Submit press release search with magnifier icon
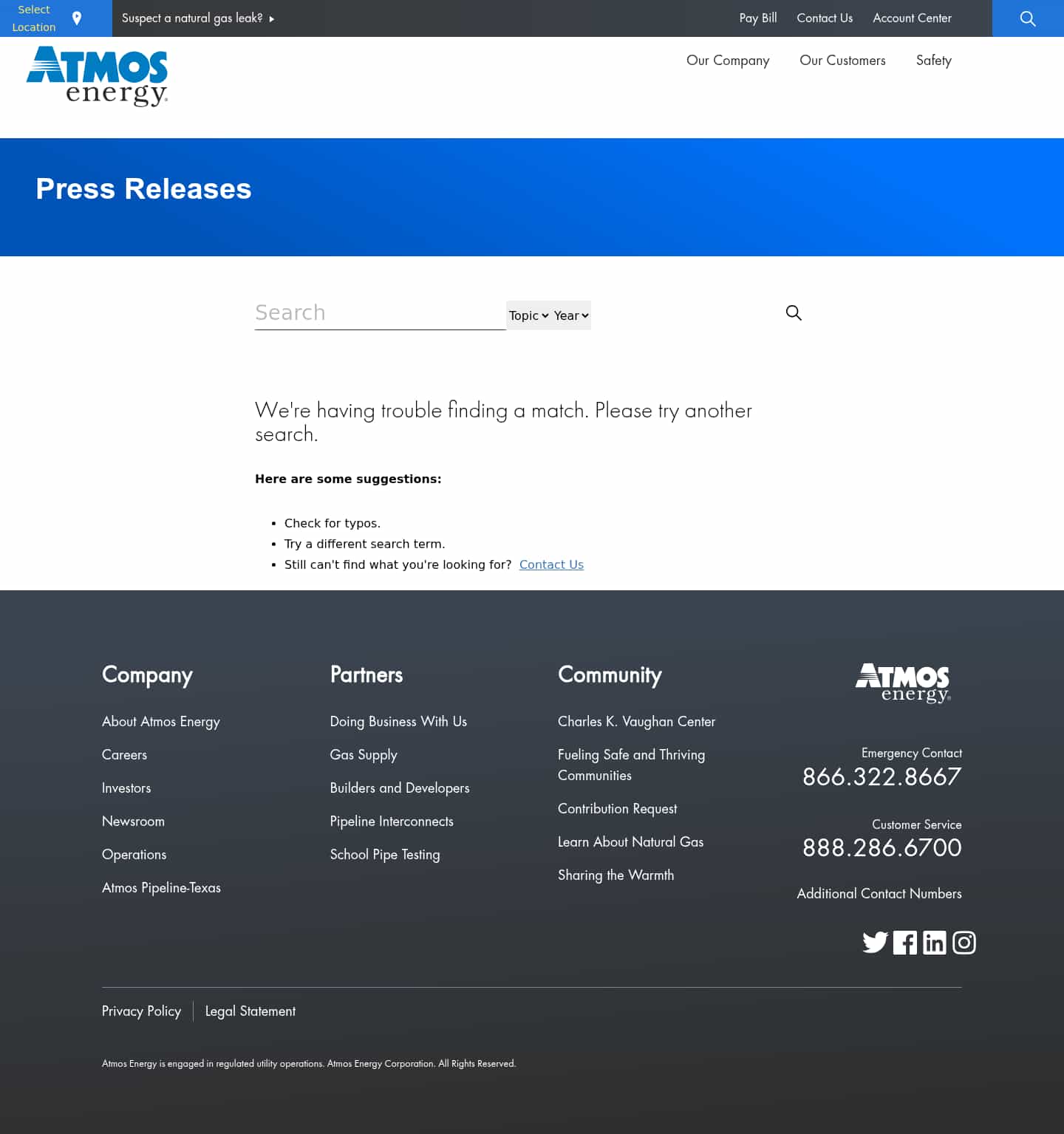Image resolution: width=1064 pixels, height=1134 pixels. click(x=794, y=312)
